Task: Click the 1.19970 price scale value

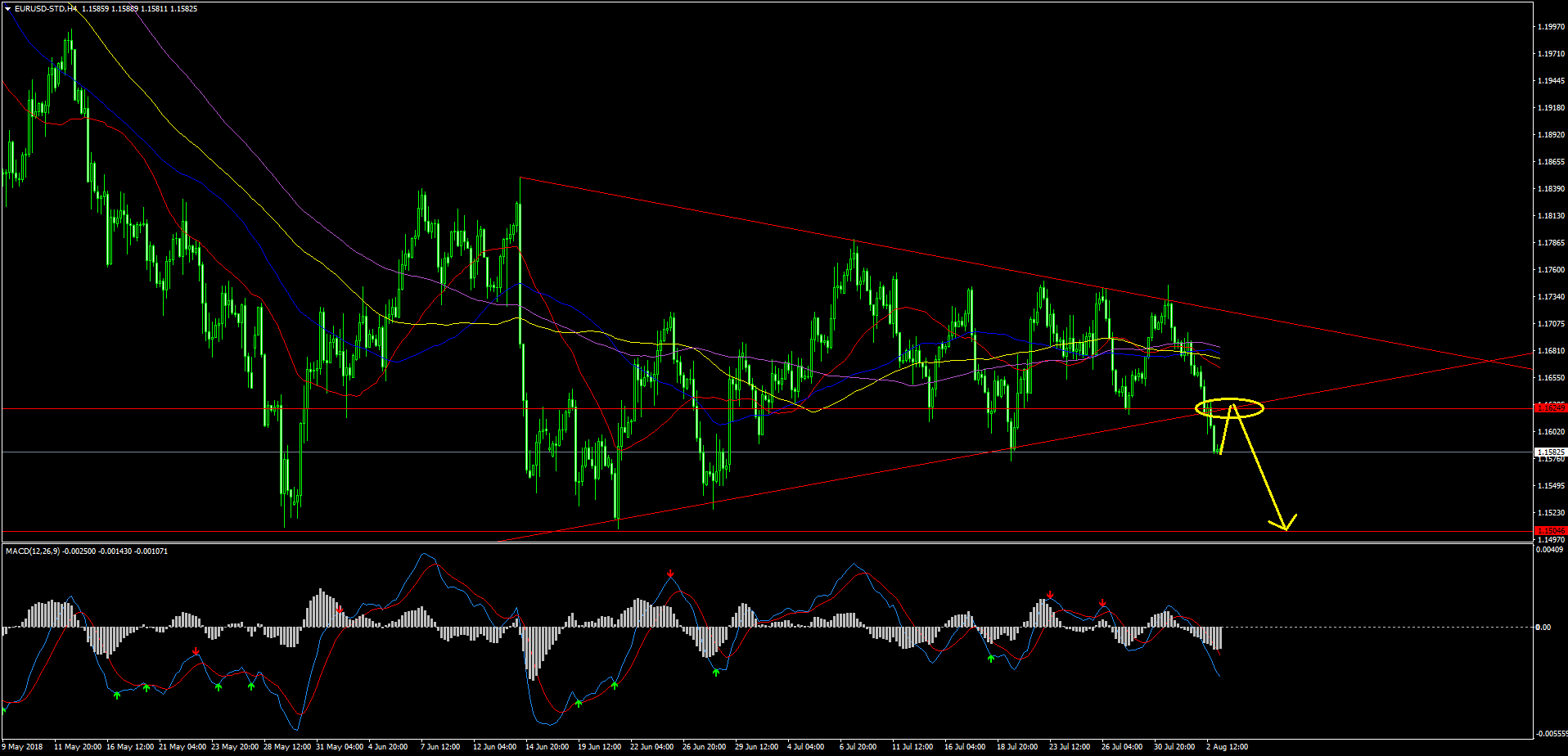Action: coord(1552,27)
